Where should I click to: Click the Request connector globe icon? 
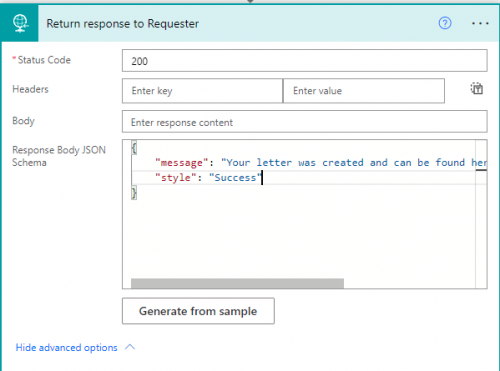click(20, 24)
